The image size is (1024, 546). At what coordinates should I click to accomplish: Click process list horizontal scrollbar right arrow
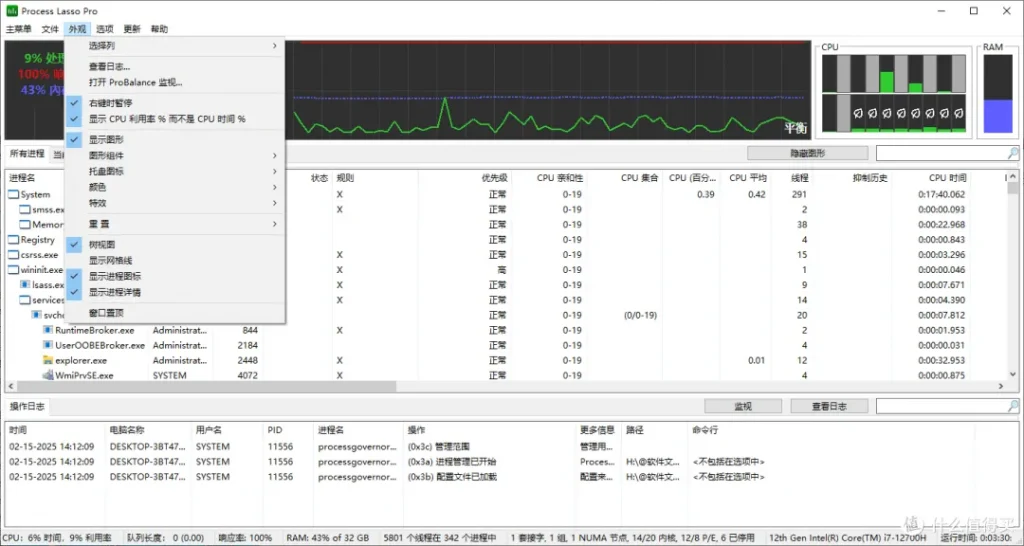coord(1000,386)
